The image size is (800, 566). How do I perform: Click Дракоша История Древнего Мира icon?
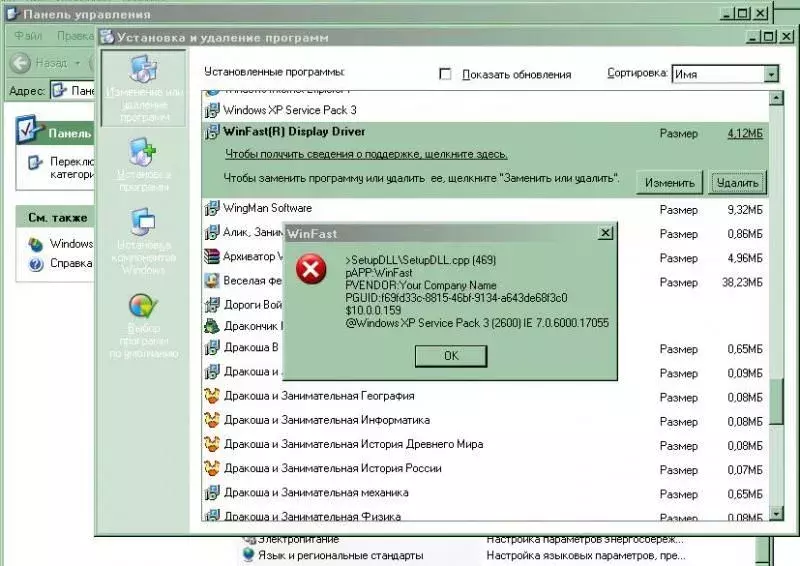[x=212, y=444]
